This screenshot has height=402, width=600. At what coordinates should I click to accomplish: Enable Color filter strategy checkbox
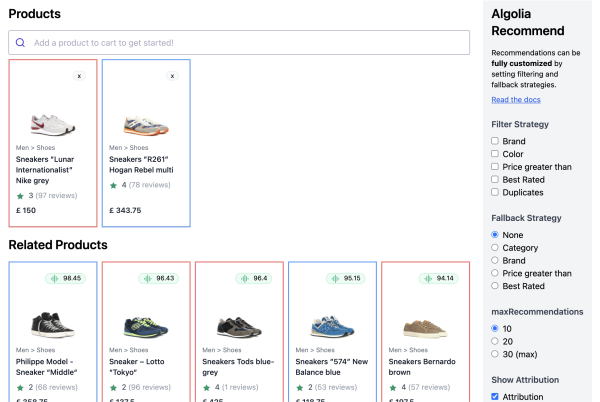(x=495, y=153)
